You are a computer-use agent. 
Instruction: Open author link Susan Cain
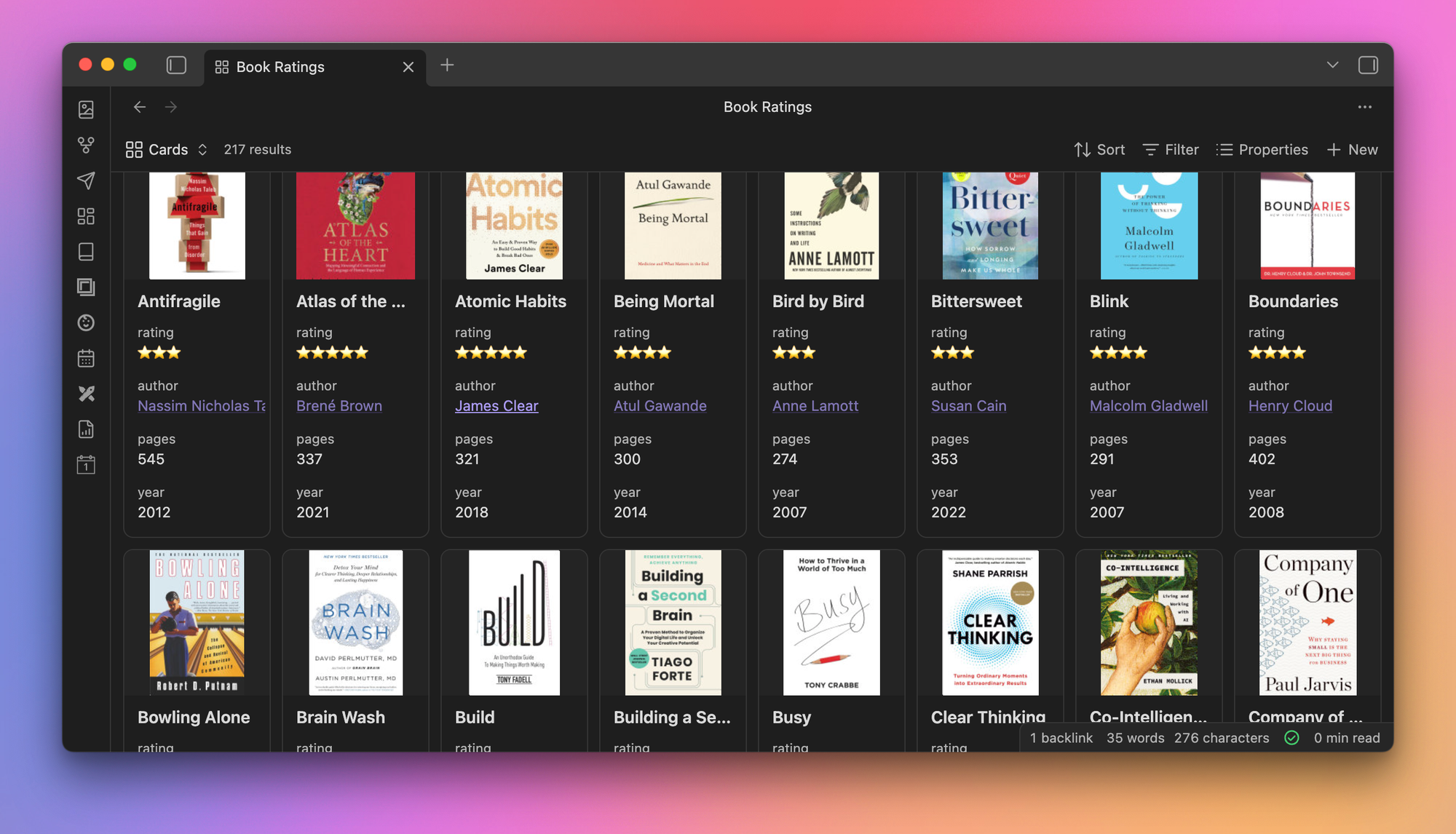click(x=969, y=406)
